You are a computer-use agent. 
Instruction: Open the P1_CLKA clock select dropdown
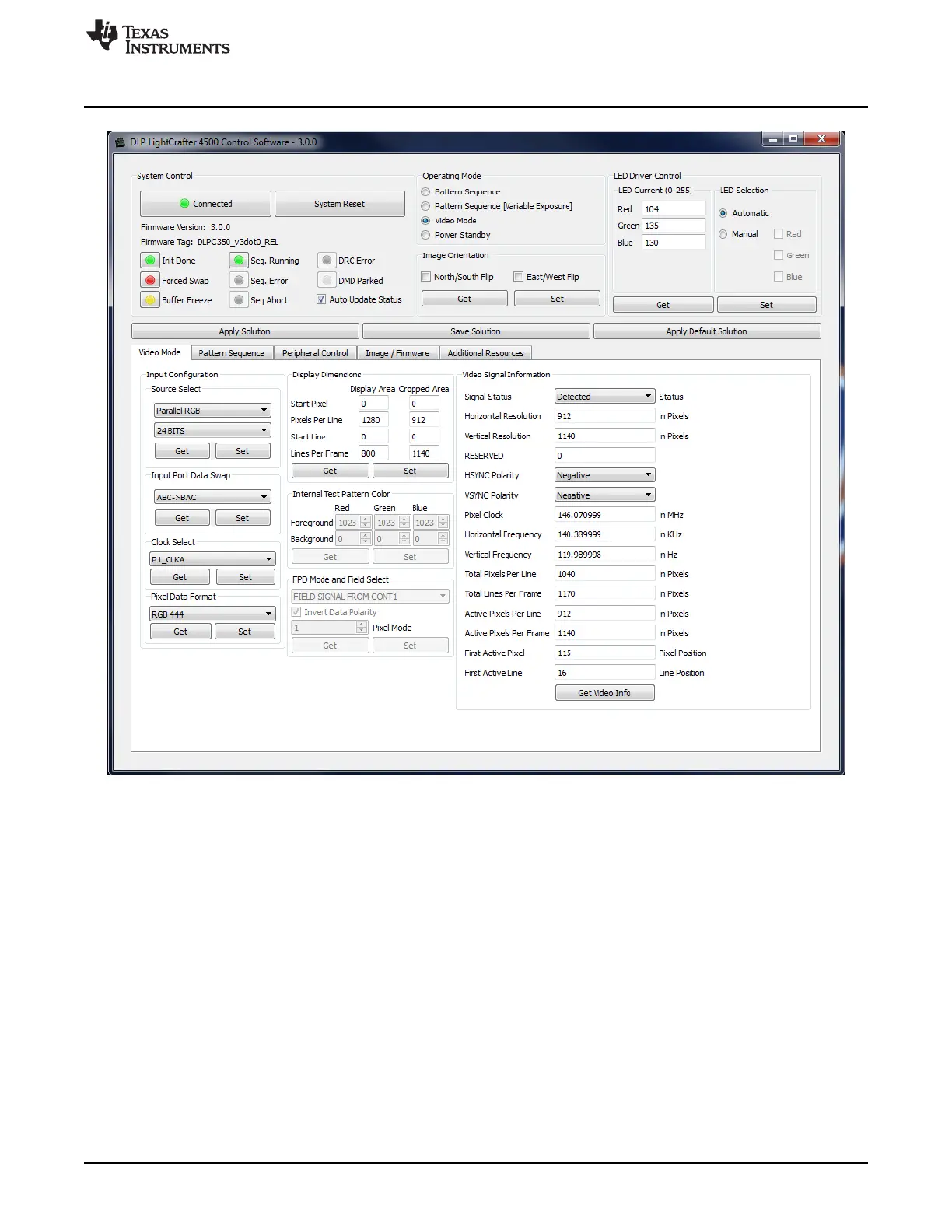[212, 559]
